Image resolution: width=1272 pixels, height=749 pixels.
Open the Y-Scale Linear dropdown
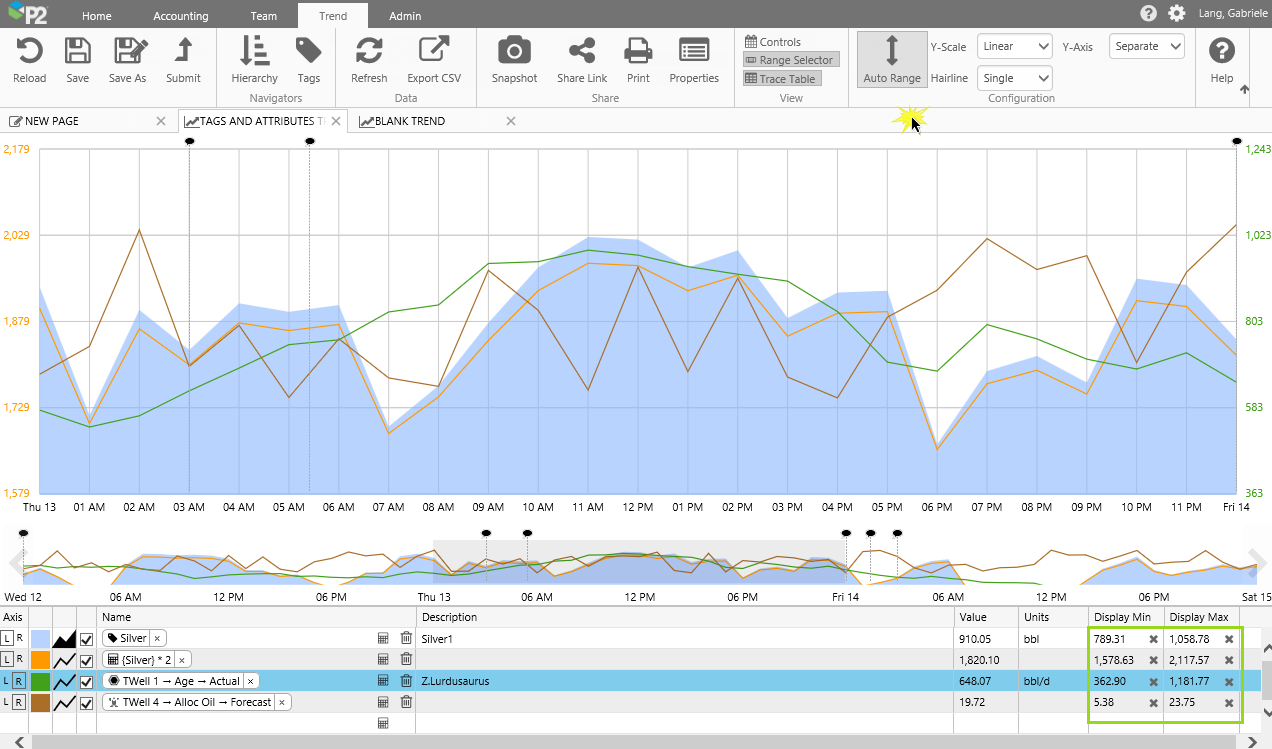pos(1014,46)
